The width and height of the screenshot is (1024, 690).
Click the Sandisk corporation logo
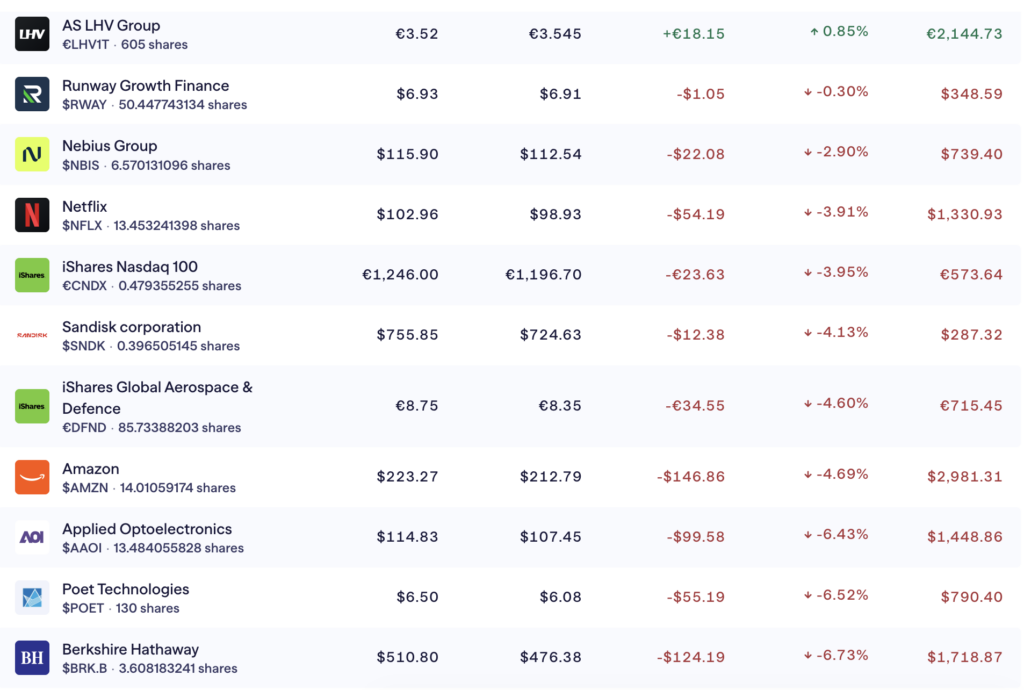coord(32,335)
